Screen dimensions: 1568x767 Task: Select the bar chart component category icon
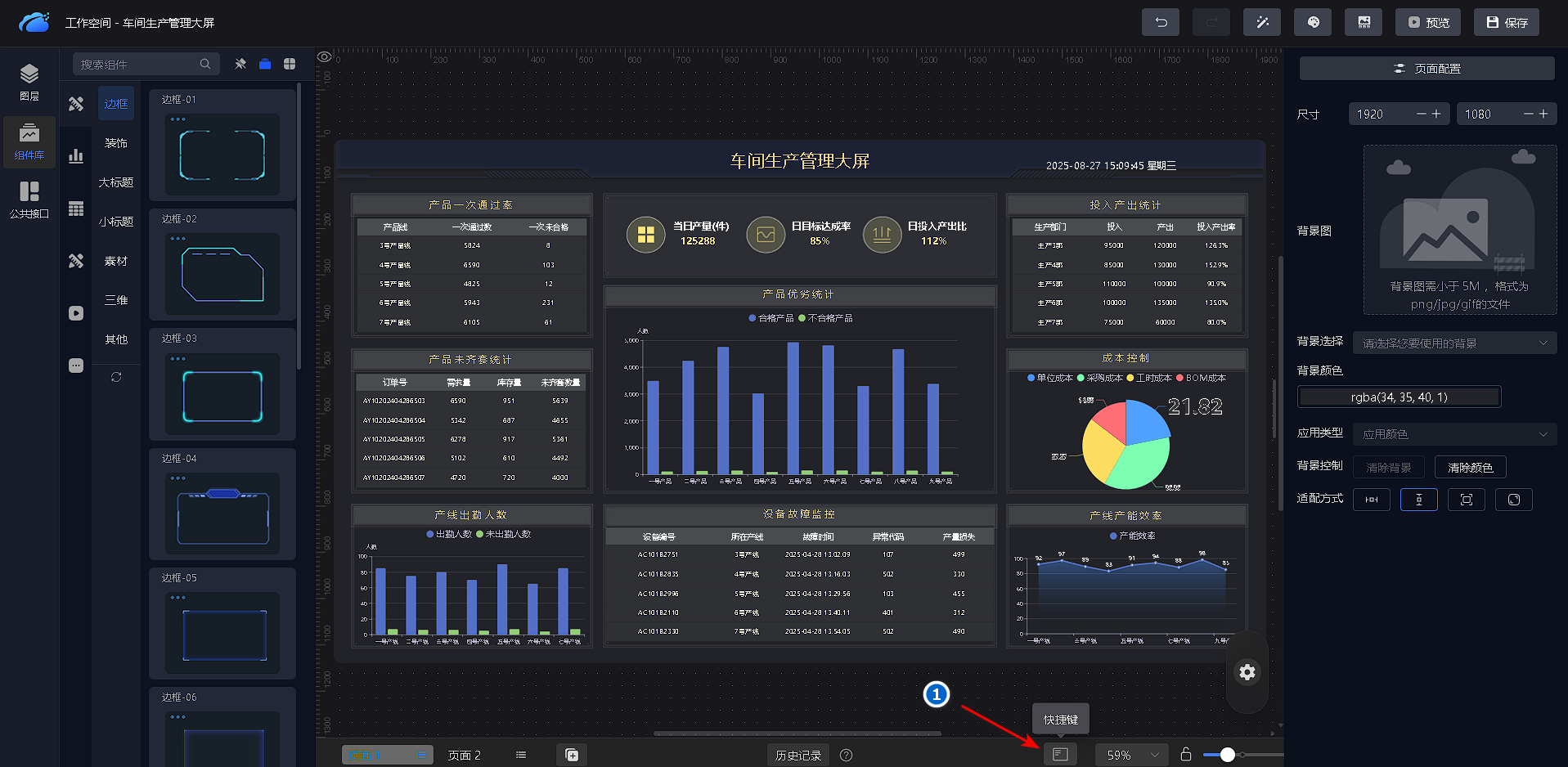(x=76, y=156)
